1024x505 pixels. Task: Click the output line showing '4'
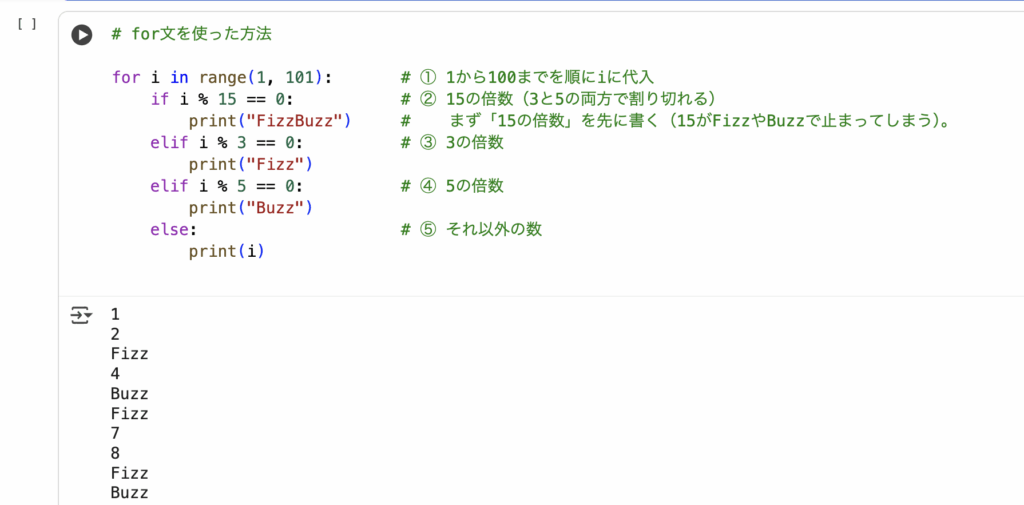[116, 373]
